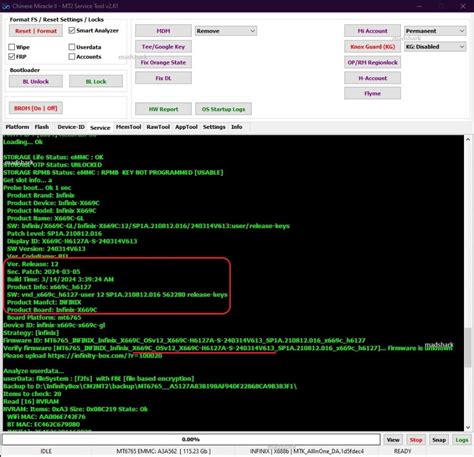Click the HW Report button
The width and height of the screenshot is (474, 457).
(163, 109)
